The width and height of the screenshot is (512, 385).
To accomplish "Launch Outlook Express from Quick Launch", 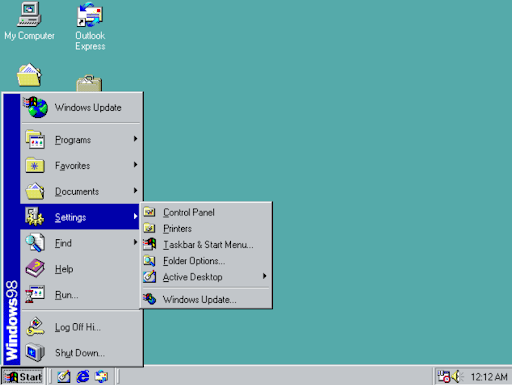I will (102, 377).
